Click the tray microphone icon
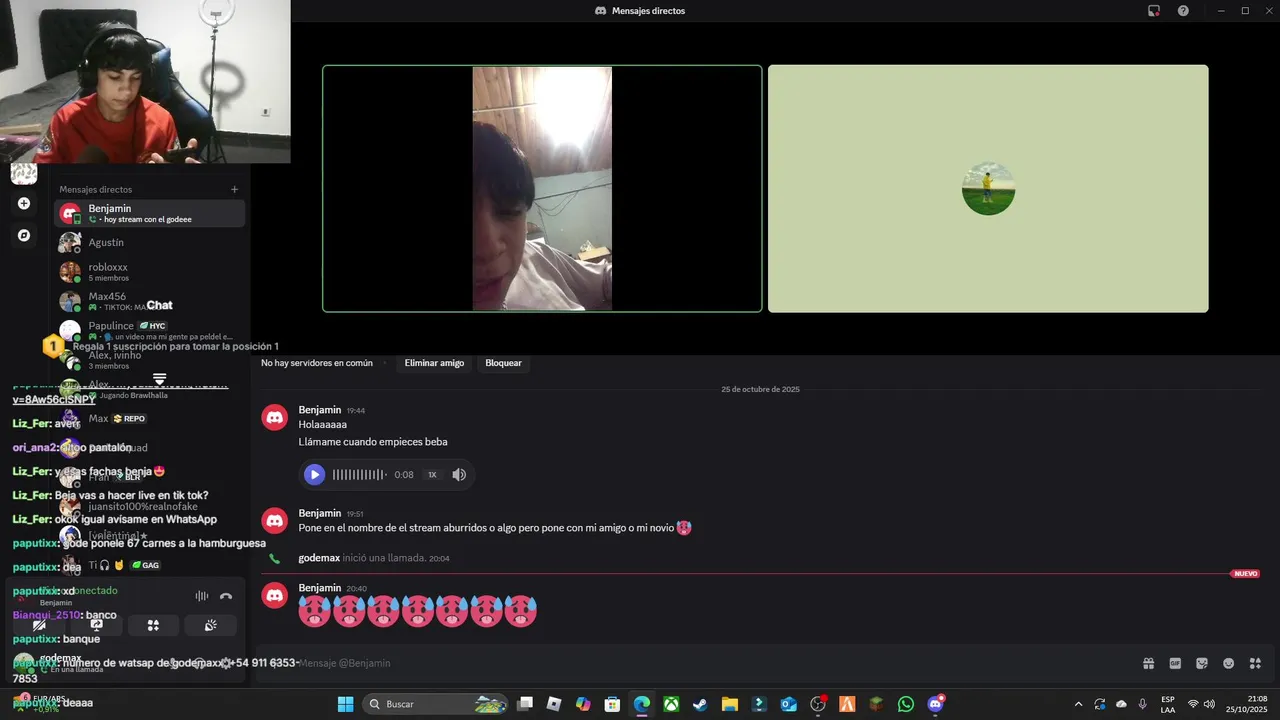1280x720 pixels. point(1142,704)
